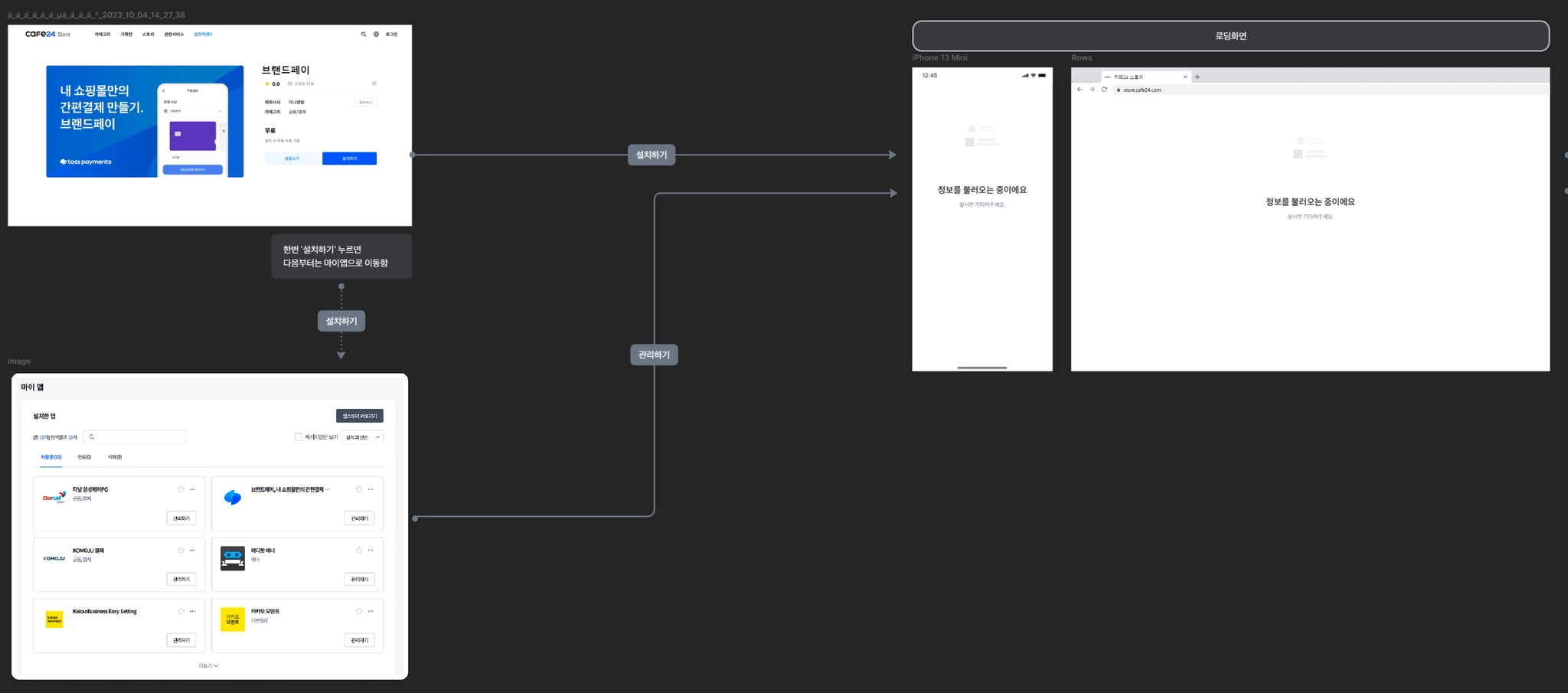Click the search field in My Apps

pos(134,437)
